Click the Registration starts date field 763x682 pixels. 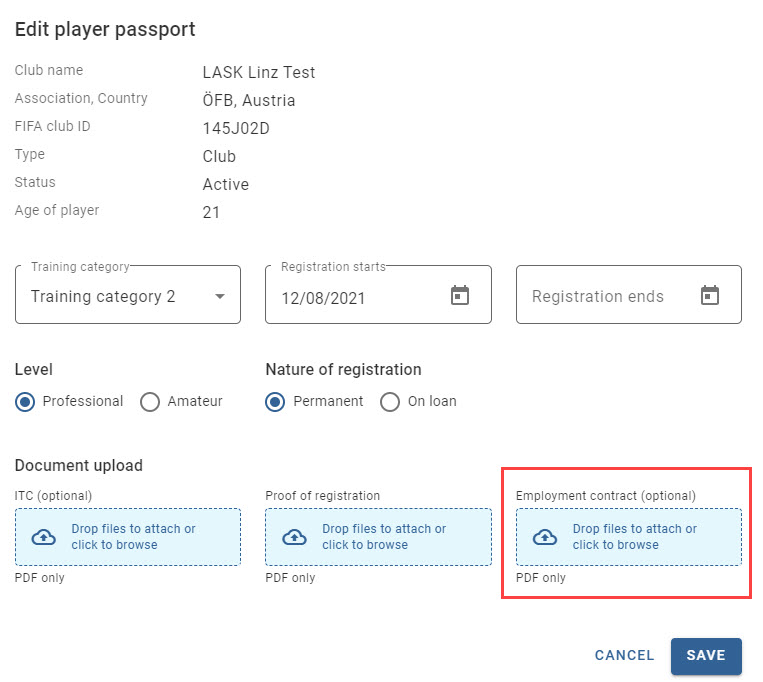[378, 294]
